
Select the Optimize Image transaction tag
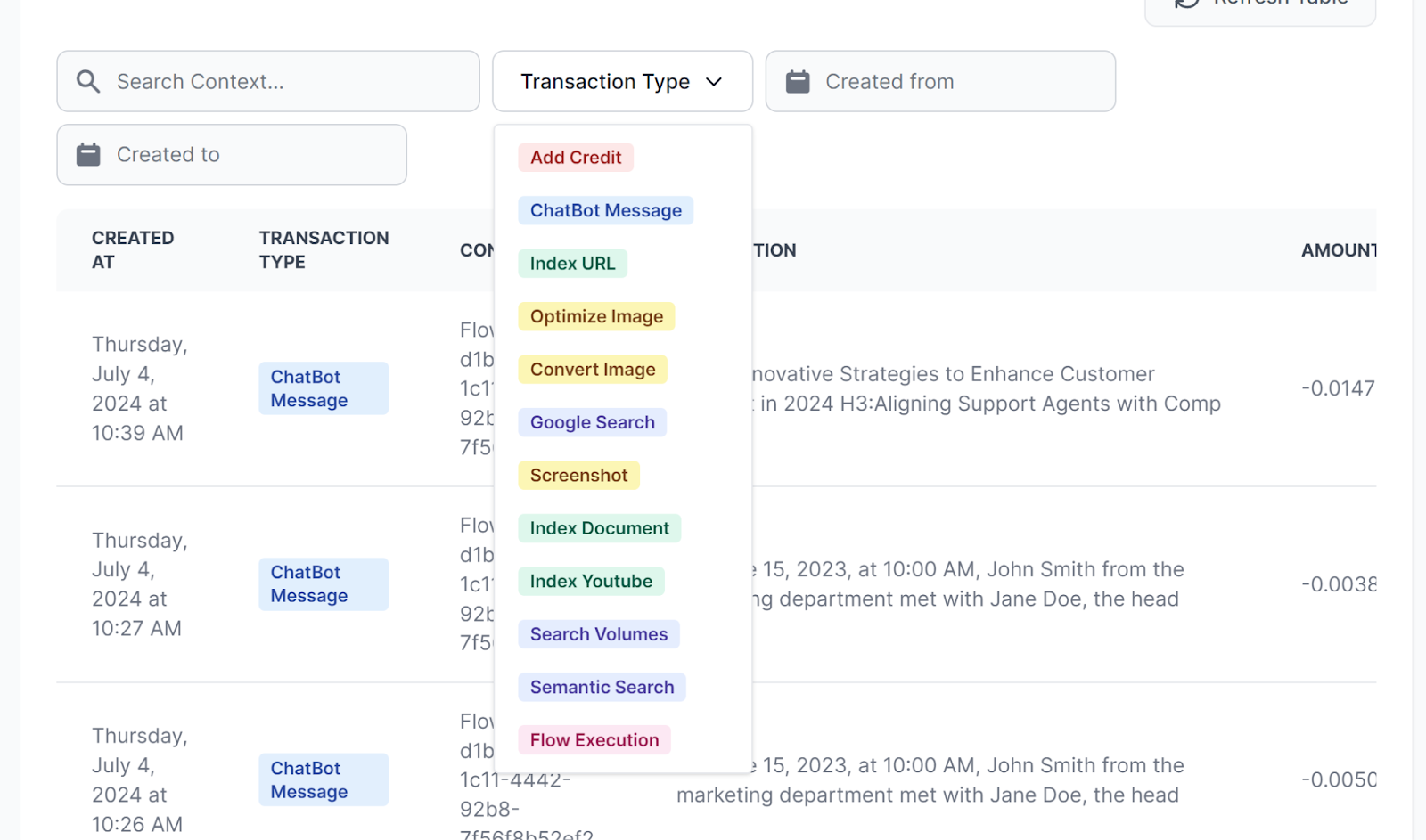[595, 316]
